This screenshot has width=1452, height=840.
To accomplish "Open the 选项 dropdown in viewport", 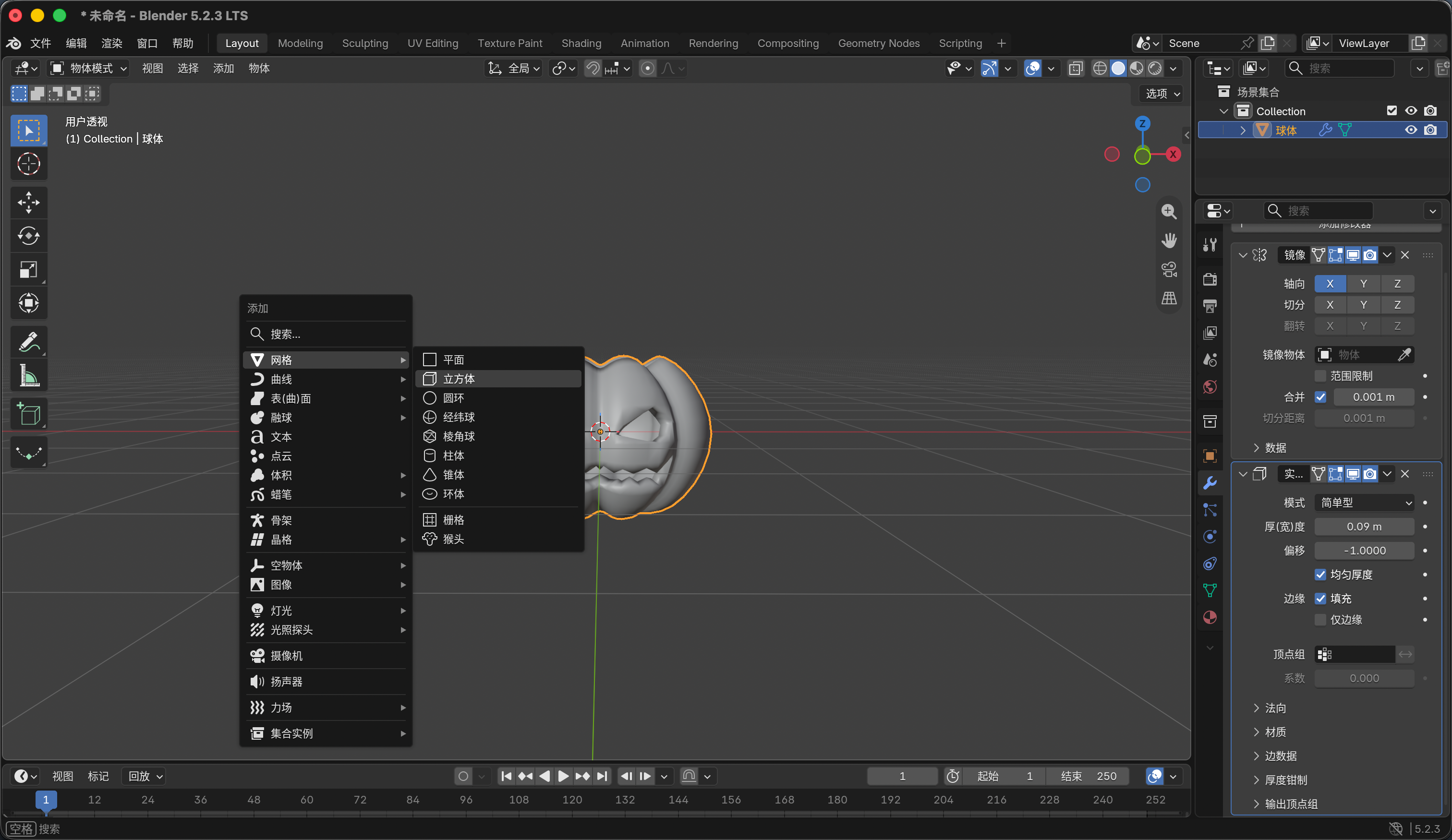I will 1162,93.
